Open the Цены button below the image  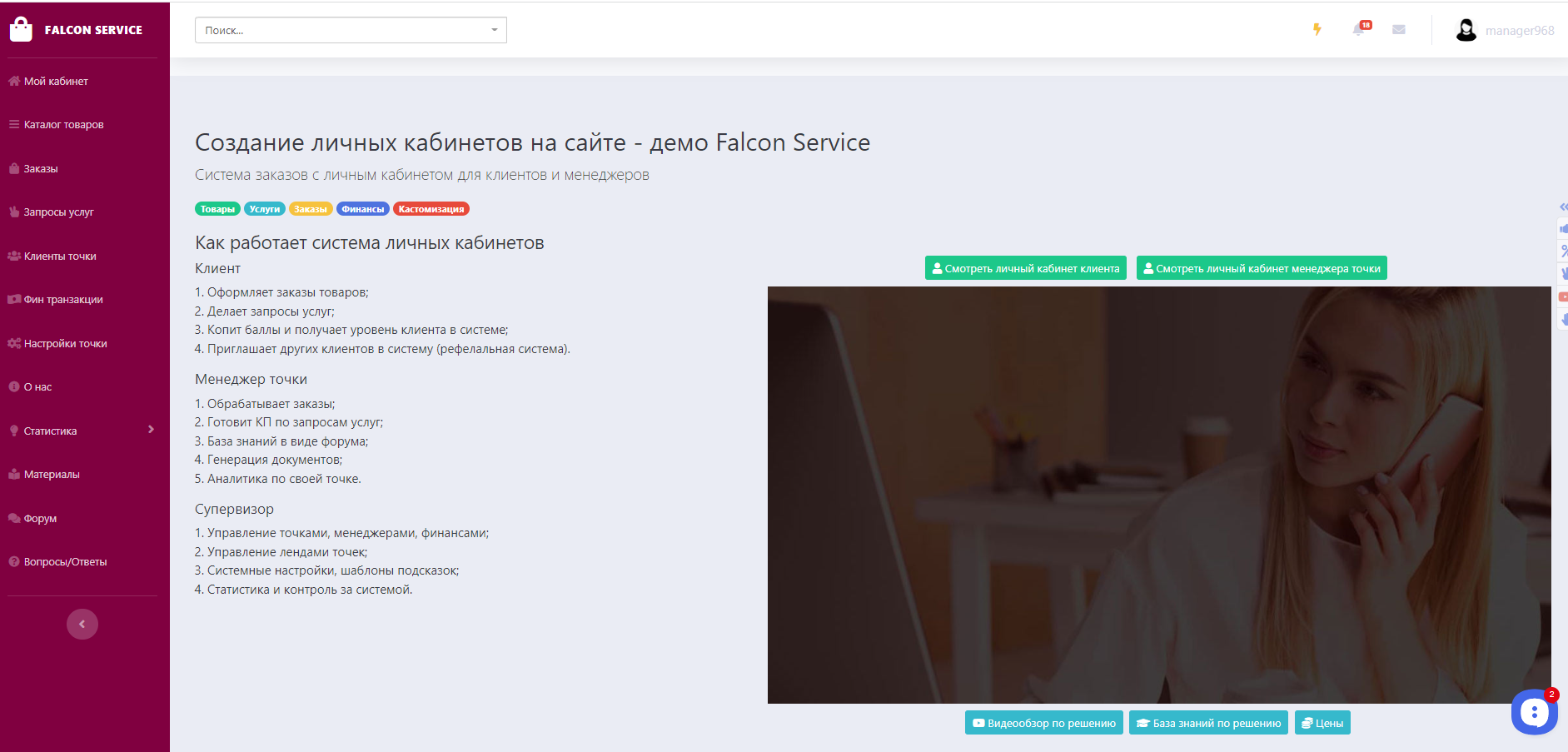[1322, 723]
